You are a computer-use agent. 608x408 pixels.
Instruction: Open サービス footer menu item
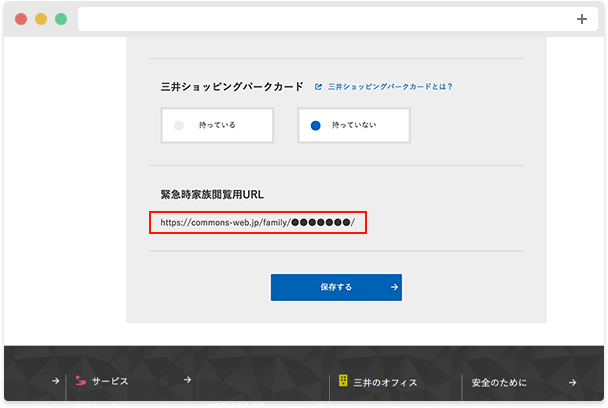[110, 382]
